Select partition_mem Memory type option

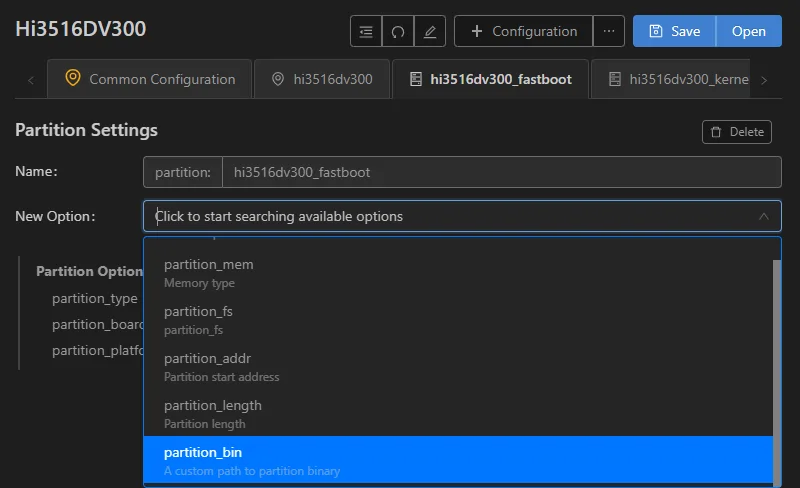pos(458,273)
